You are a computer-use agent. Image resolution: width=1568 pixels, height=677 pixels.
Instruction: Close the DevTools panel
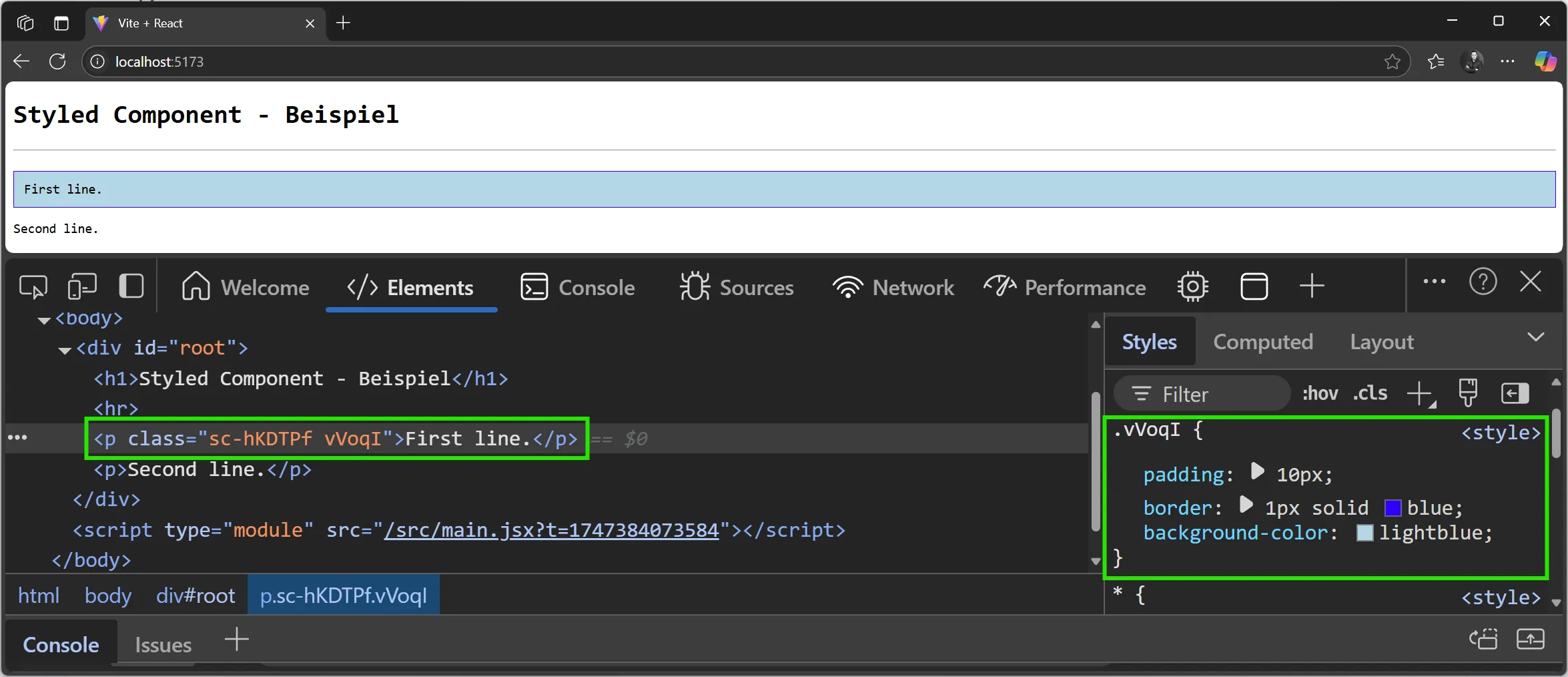(x=1531, y=282)
